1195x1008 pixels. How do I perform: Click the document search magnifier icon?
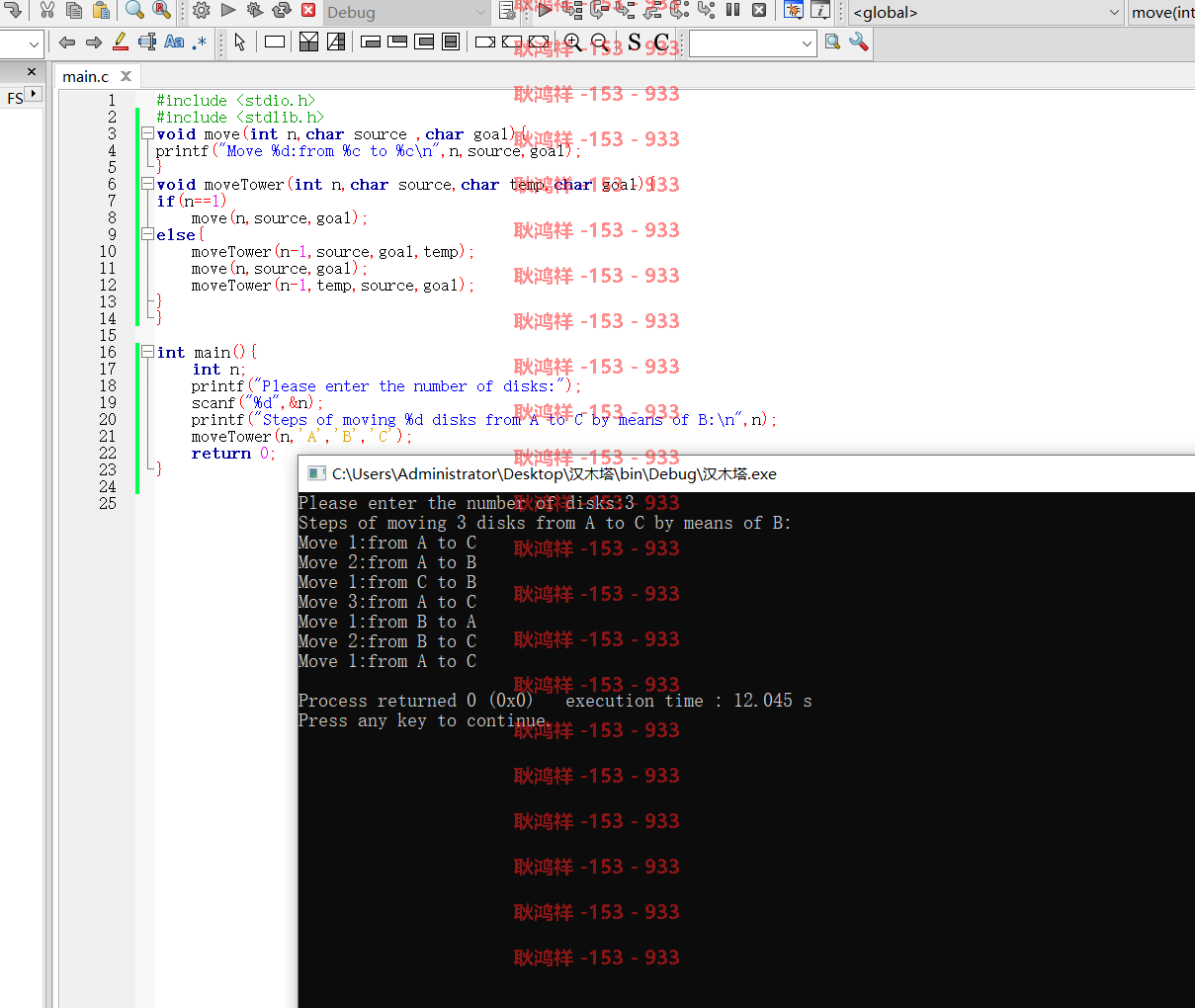832,42
